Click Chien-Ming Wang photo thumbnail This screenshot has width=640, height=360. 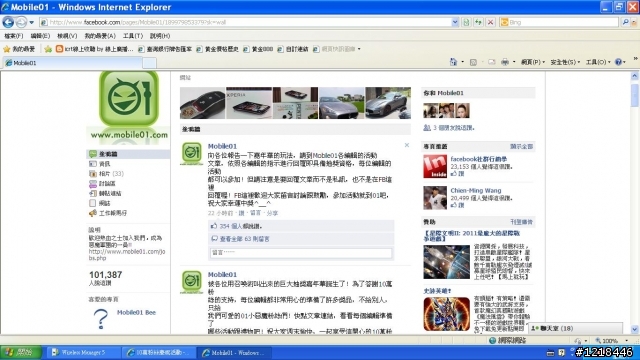(435, 198)
